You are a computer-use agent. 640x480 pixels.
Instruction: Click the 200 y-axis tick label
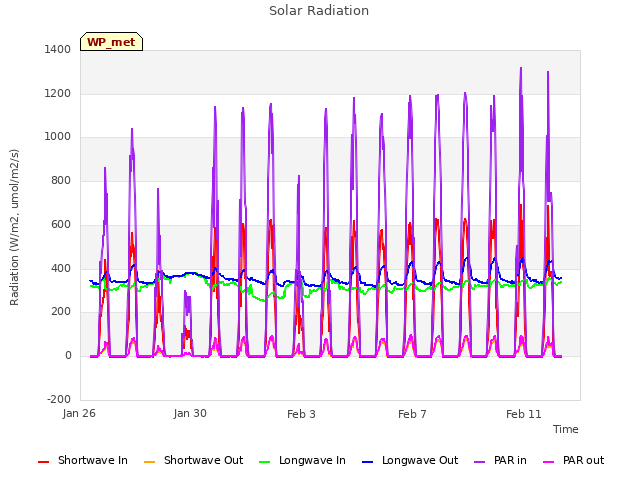click(61, 311)
